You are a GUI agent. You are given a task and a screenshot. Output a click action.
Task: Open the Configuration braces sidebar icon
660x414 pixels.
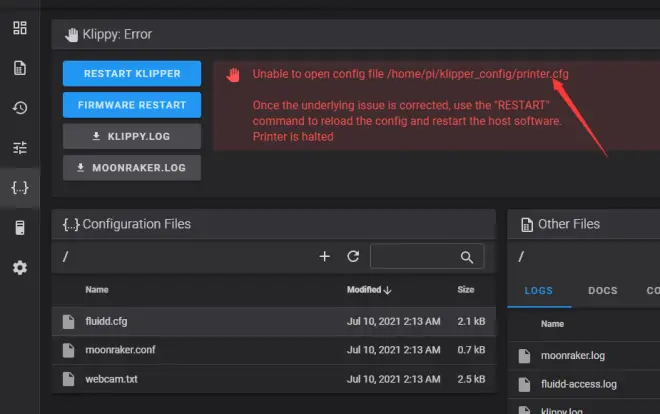(20, 188)
